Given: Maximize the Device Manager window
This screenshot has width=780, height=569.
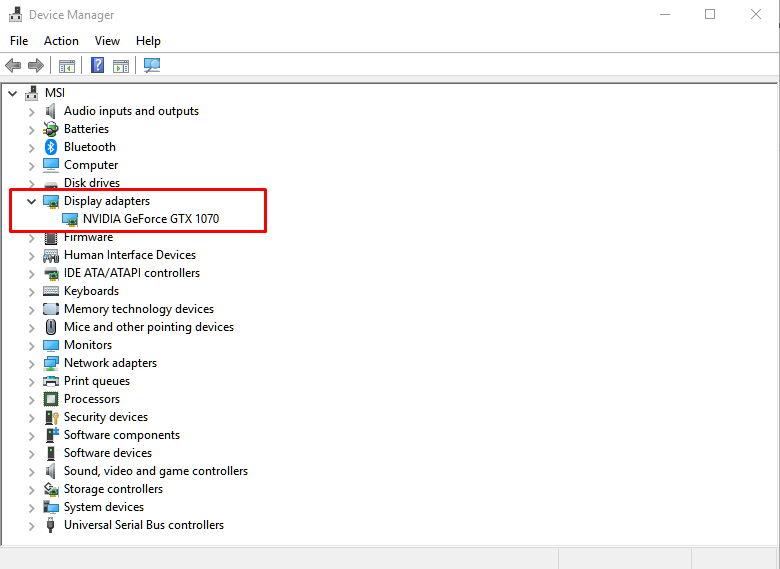Looking at the screenshot, I should [x=710, y=14].
